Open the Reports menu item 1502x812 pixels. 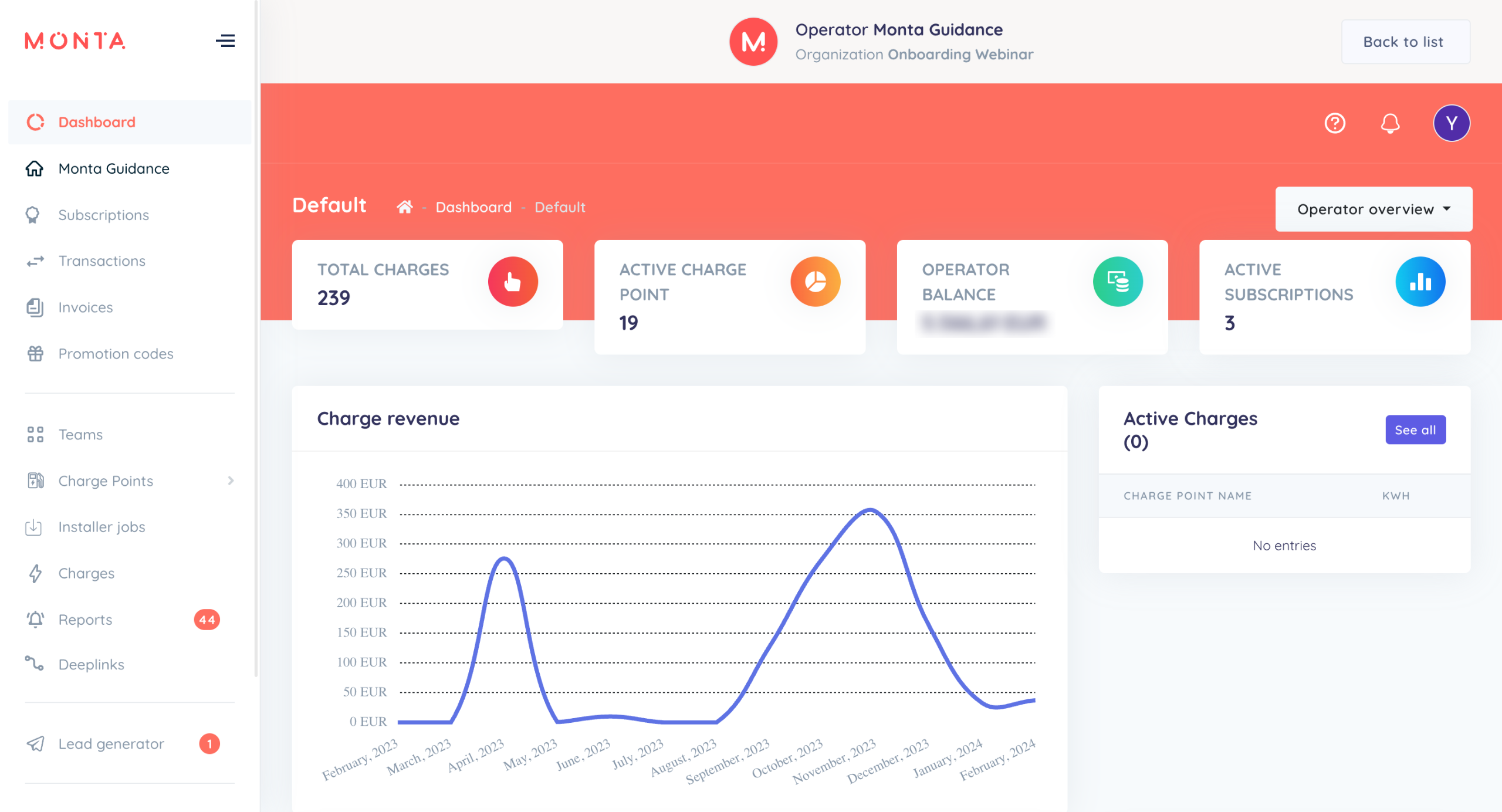pyautogui.click(x=85, y=620)
